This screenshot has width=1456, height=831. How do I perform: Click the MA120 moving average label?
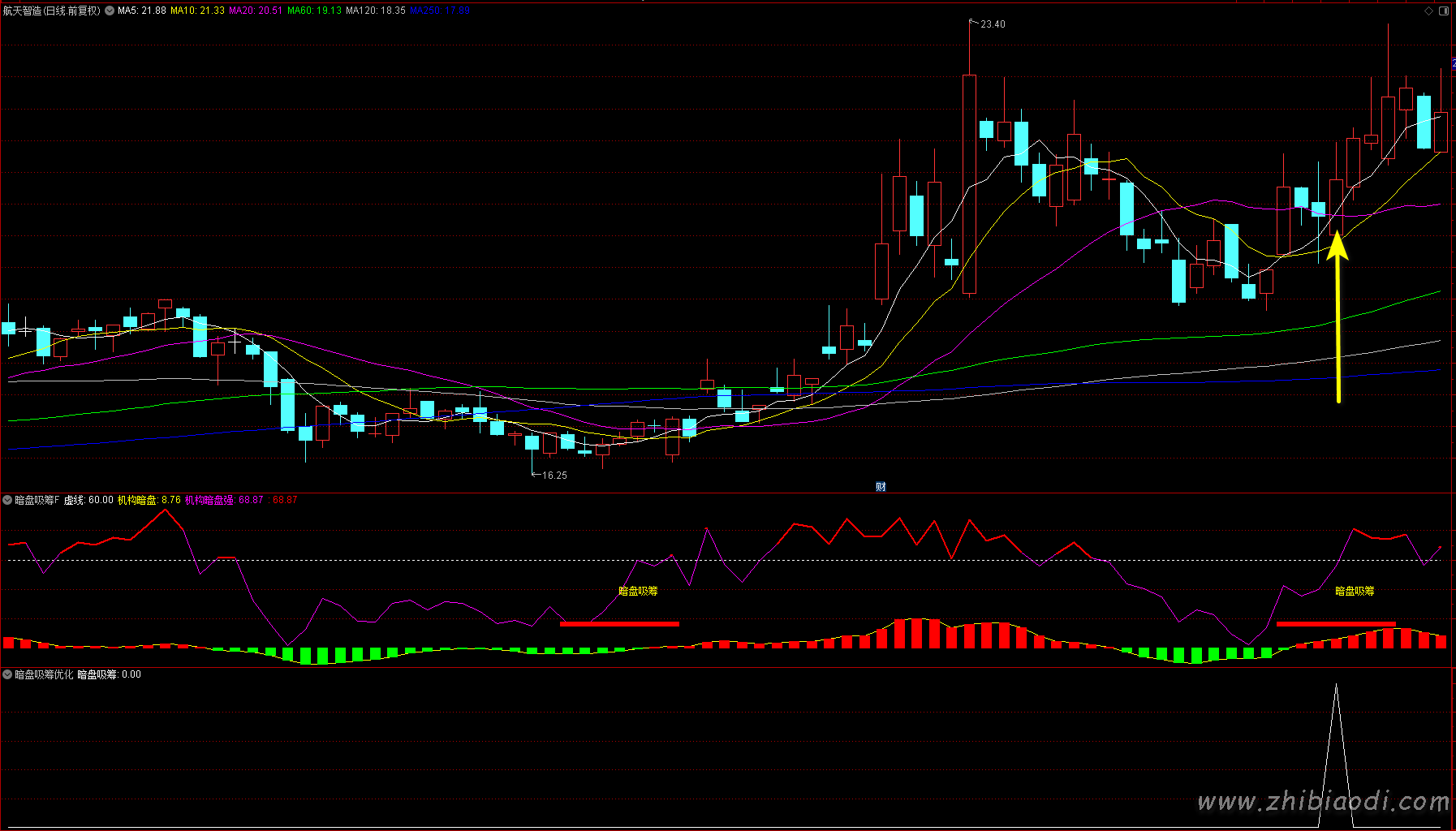[x=375, y=11]
